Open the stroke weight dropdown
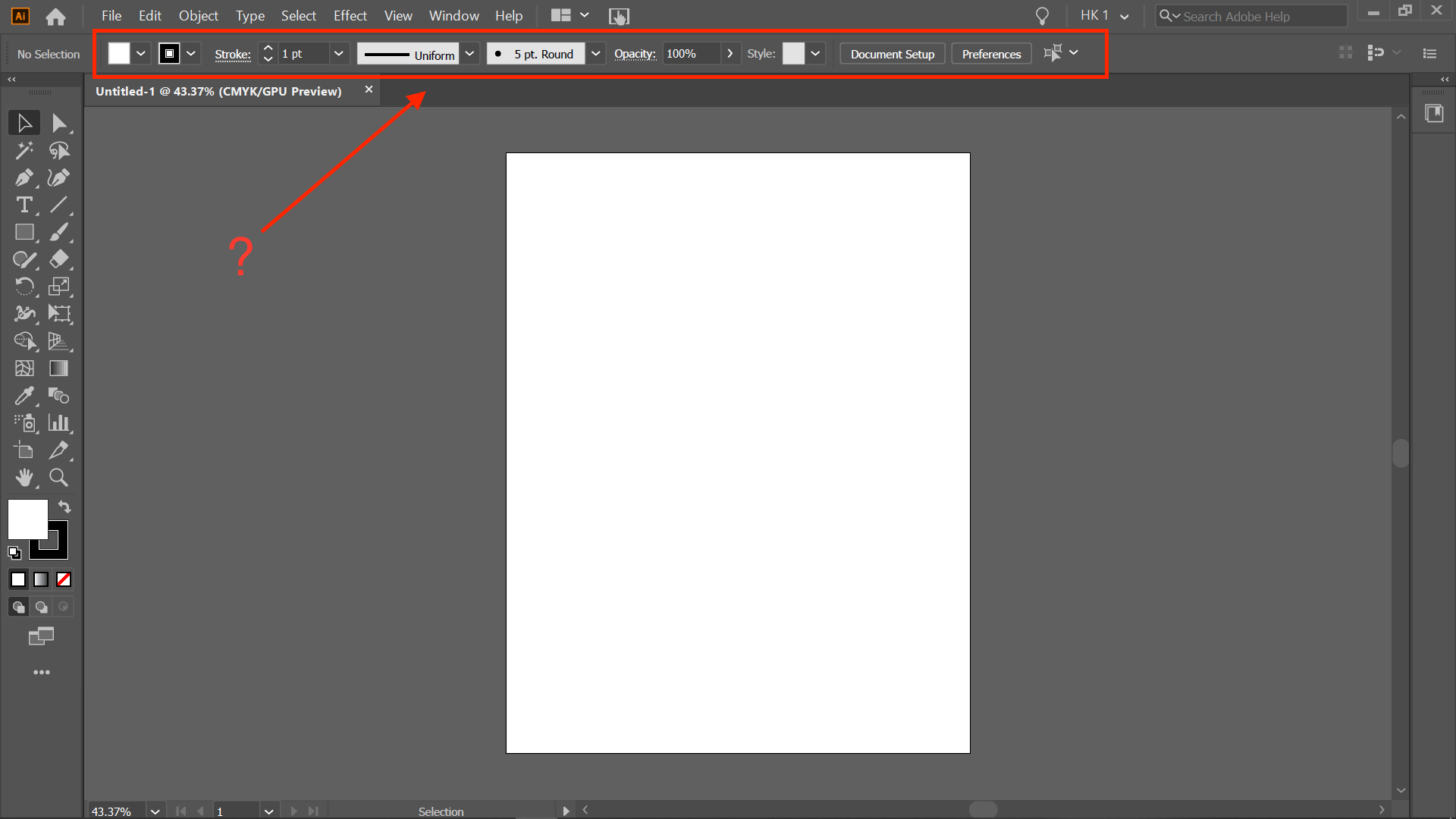This screenshot has height=819, width=1456. pos(339,53)
